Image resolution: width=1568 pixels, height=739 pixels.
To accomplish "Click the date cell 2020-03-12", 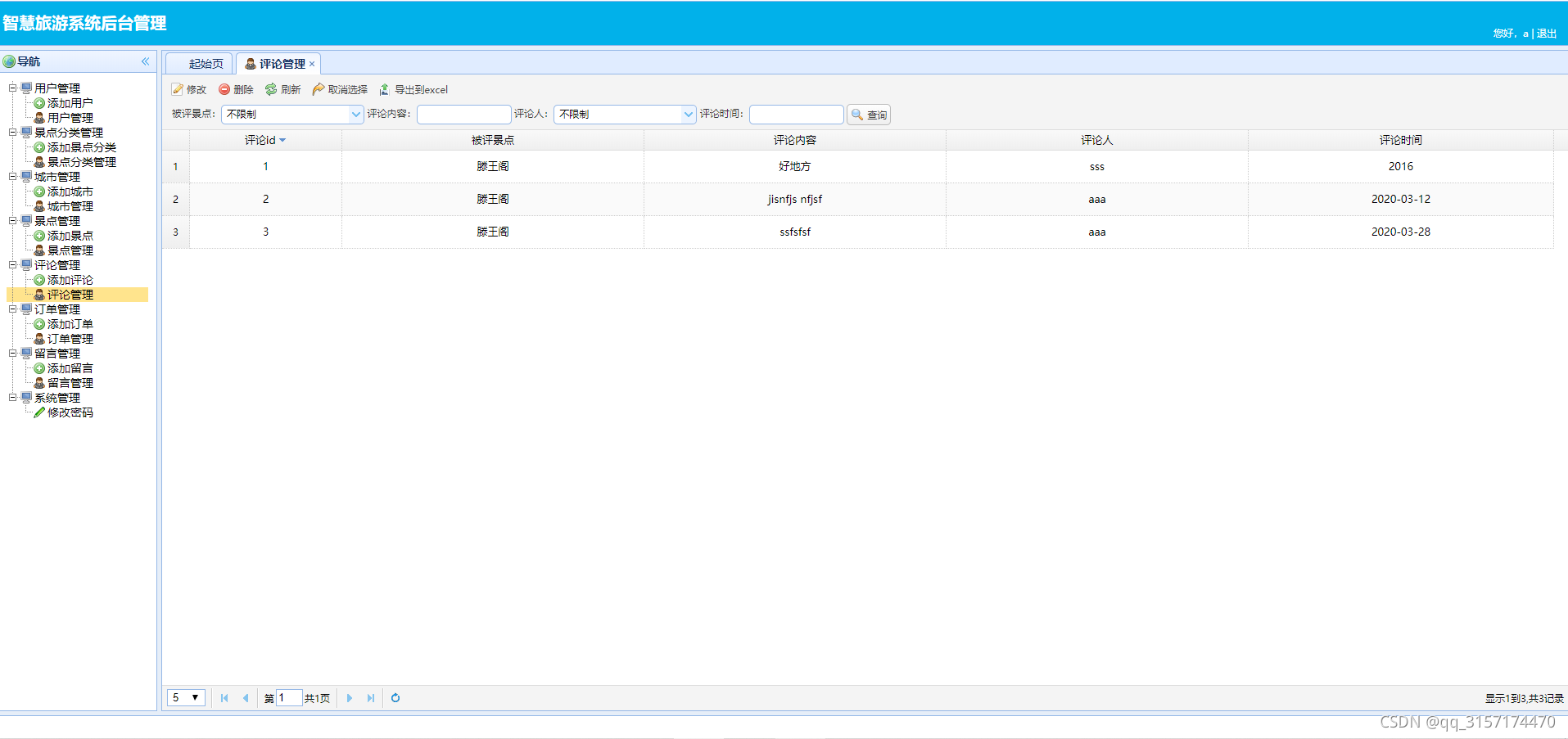I will (x=1401, y=199).
